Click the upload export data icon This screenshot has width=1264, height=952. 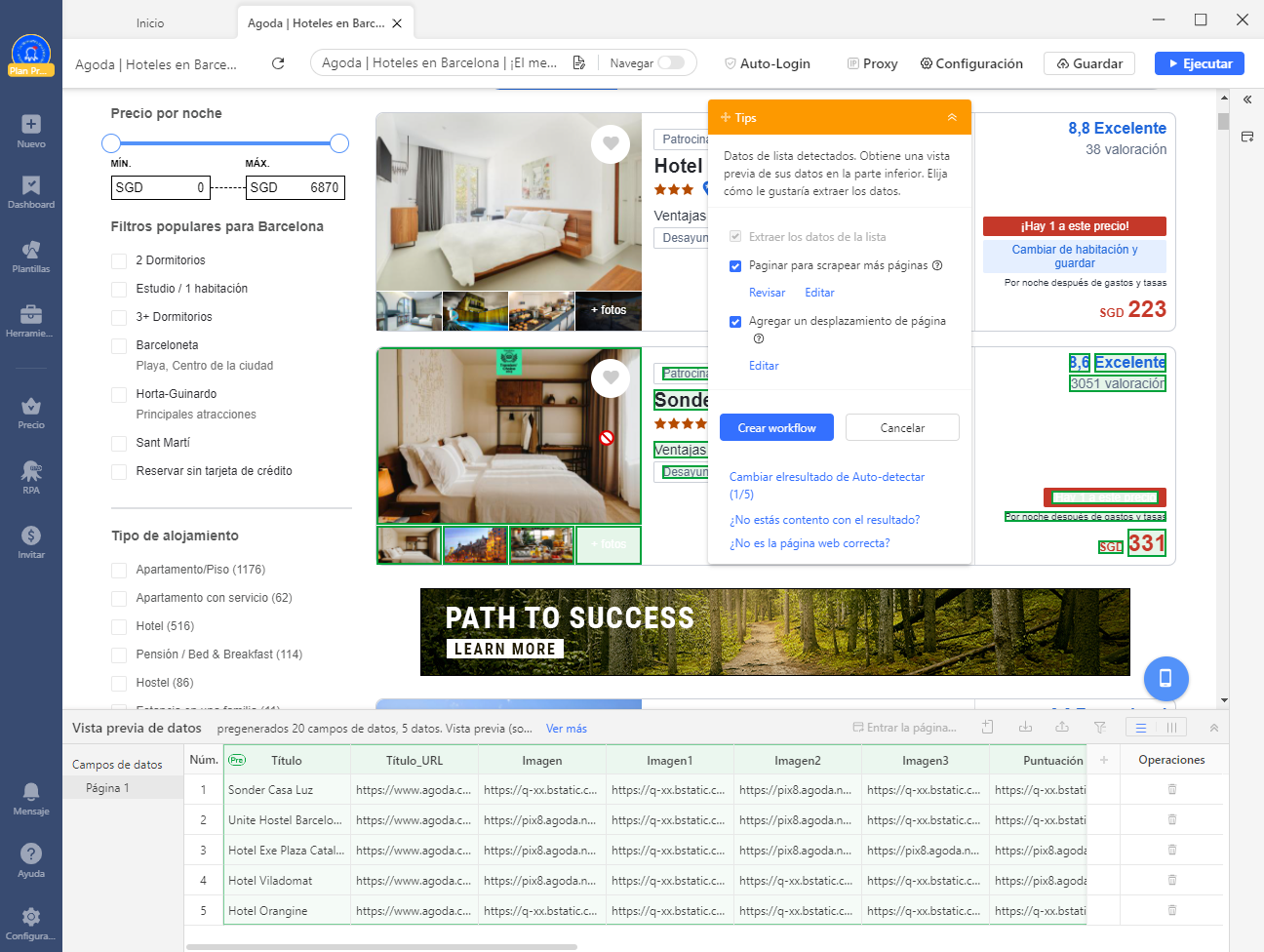tap(1062, 727)
